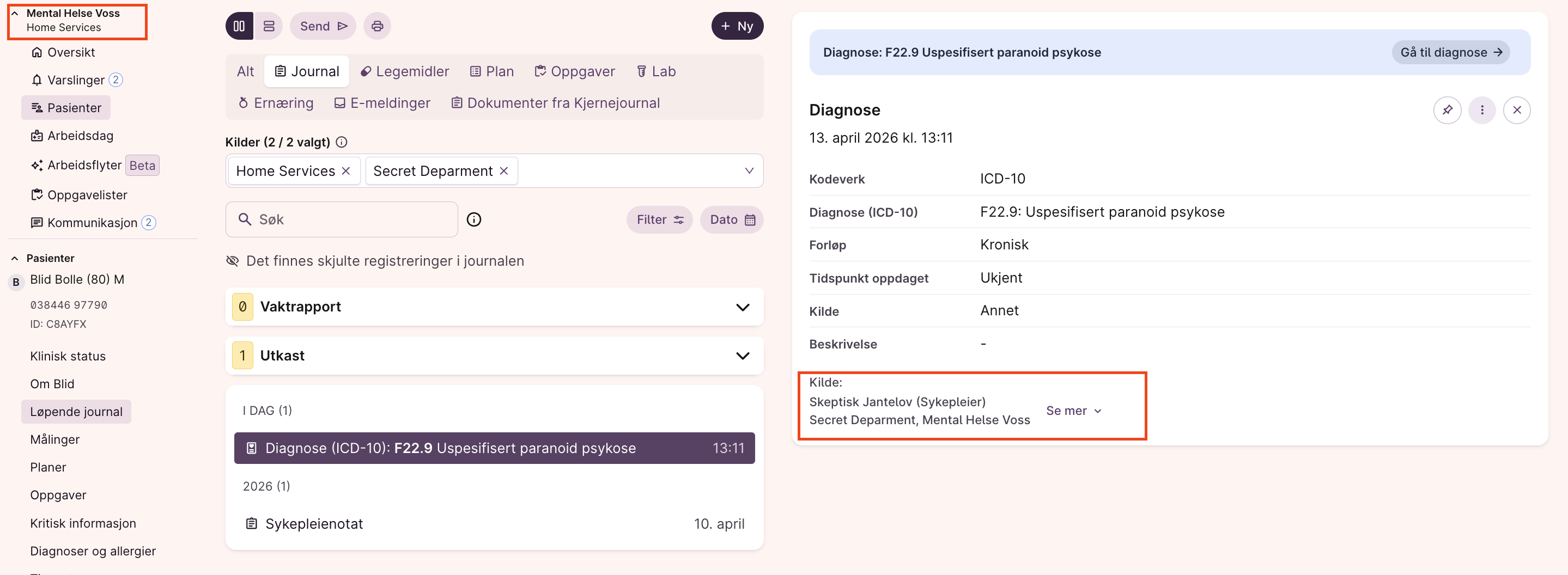1568x575 pixels.
Task: Expand Se mer under Kilde
Action: [x=1073, y=411]
